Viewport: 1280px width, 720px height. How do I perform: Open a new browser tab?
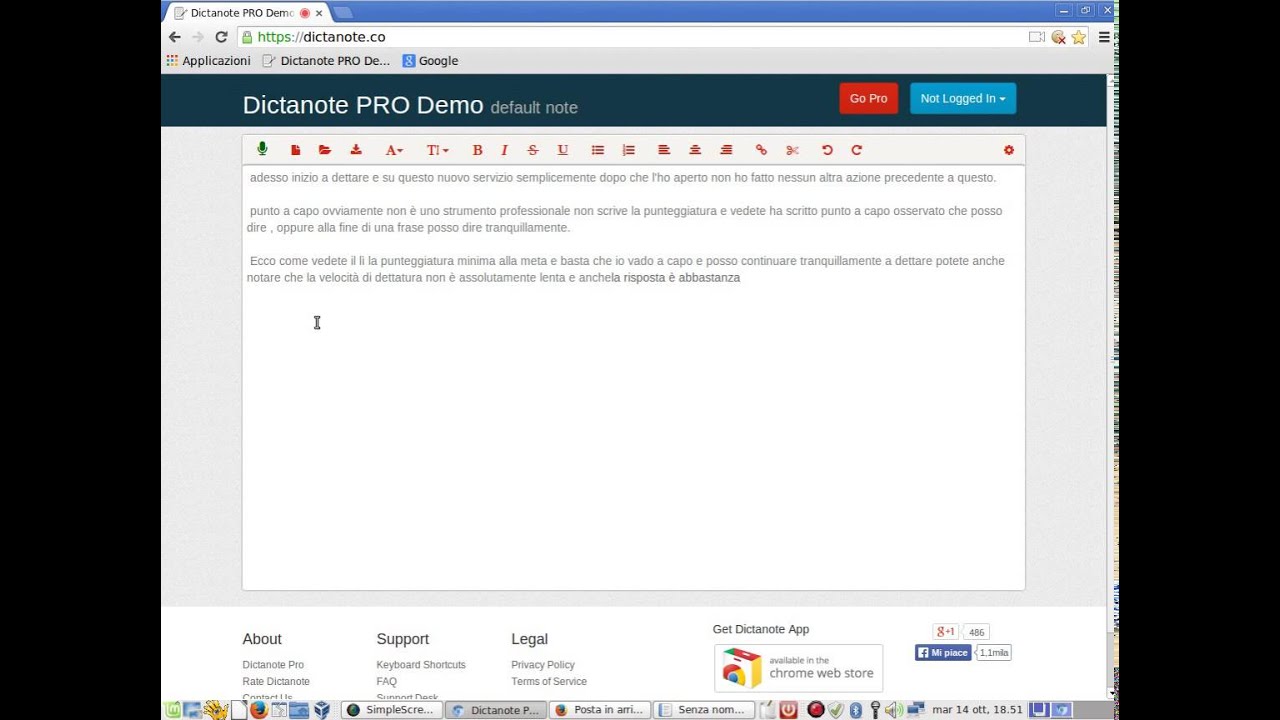click(x=343, y=13)
